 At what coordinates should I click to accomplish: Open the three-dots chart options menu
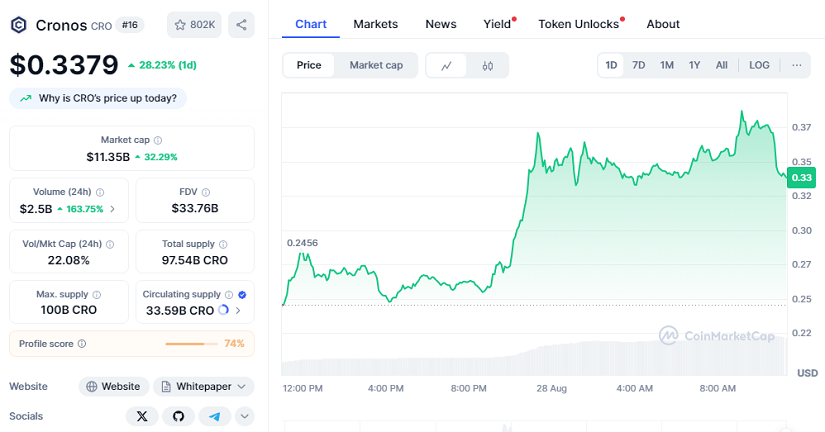[796, 65]
